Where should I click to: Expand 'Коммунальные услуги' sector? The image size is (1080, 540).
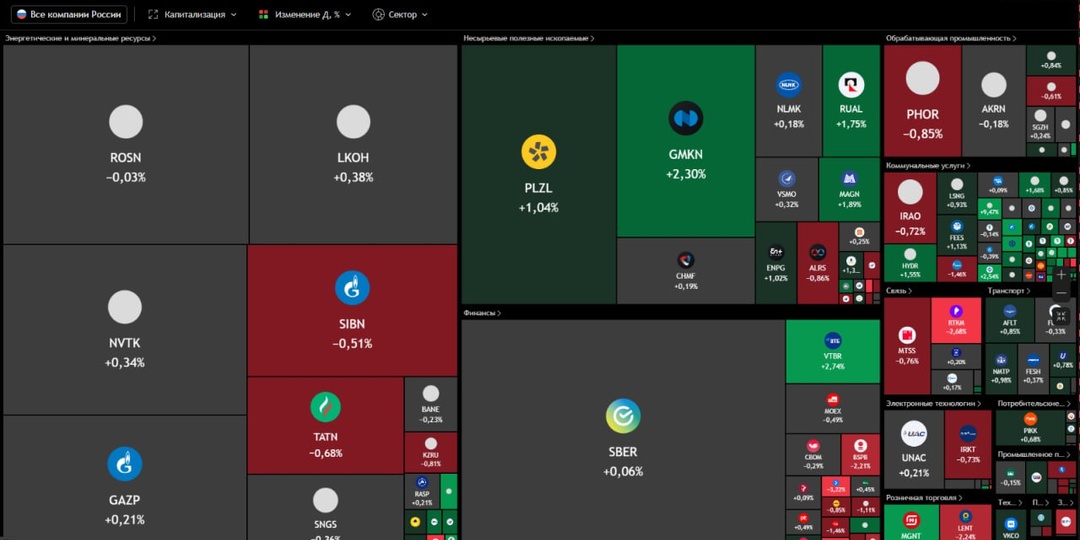pyautogui.click(x=928, y=166)
